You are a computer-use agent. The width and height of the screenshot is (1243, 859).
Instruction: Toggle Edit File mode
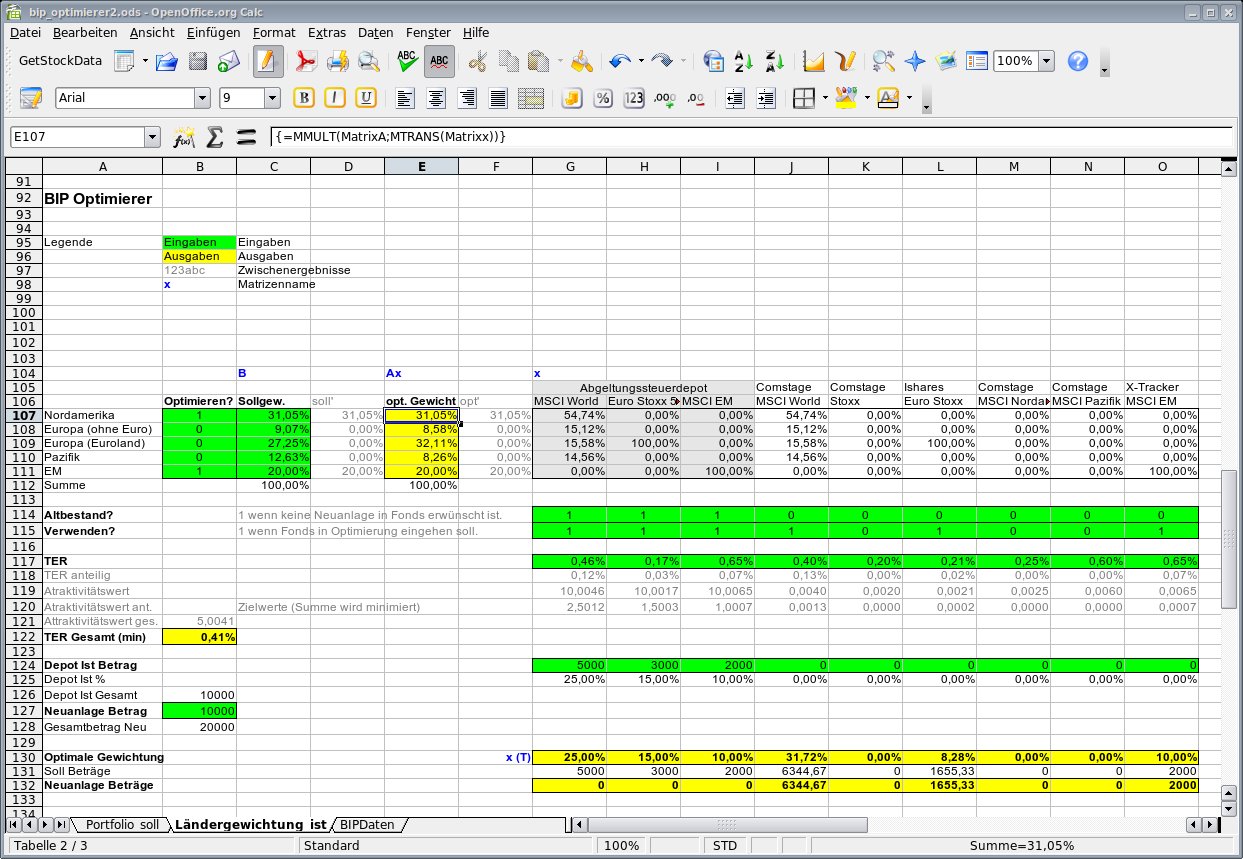pos(266,61)
